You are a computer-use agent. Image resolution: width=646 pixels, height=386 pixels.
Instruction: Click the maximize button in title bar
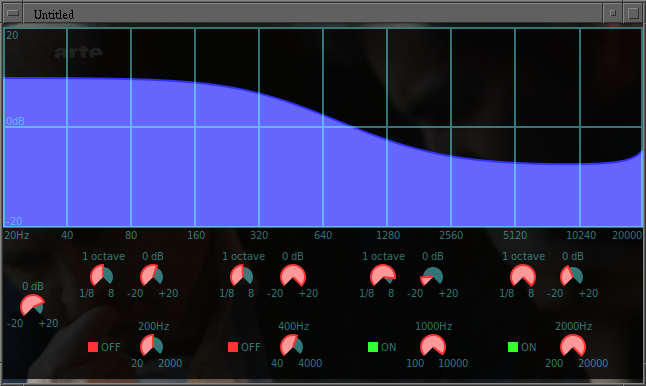633,13
